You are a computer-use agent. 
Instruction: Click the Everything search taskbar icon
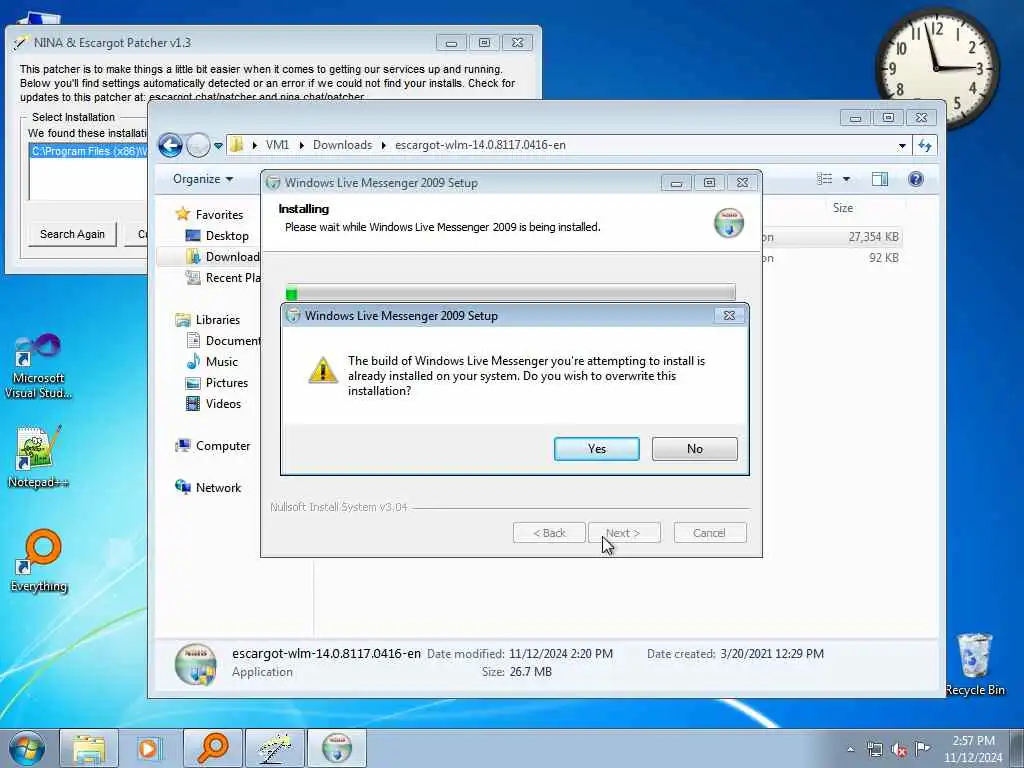pos(212,748)
